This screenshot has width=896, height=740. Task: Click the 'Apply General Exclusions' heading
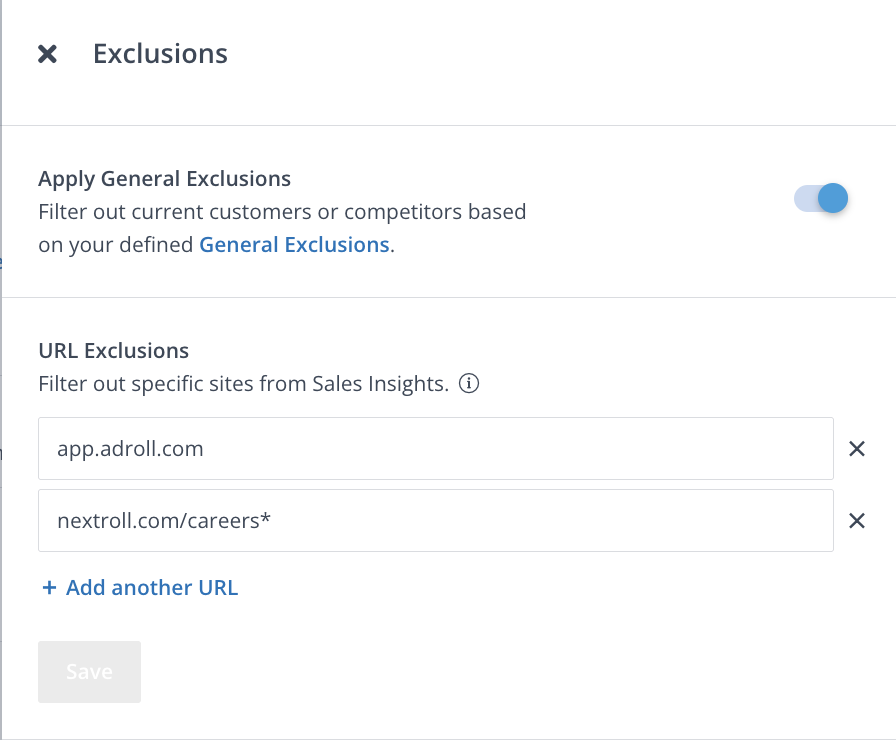pyautogui.click(x=164, y=179)
